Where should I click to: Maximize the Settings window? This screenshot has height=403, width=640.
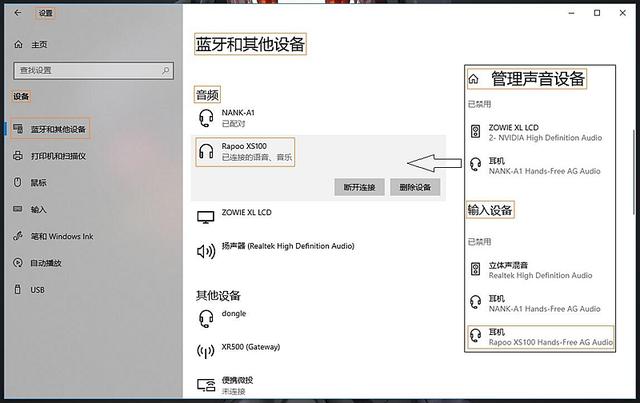coord(597,13)
